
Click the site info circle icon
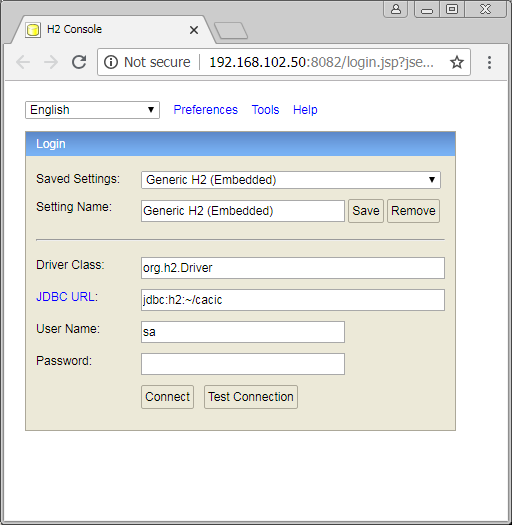pyautogui.click(x=111, y=62)
